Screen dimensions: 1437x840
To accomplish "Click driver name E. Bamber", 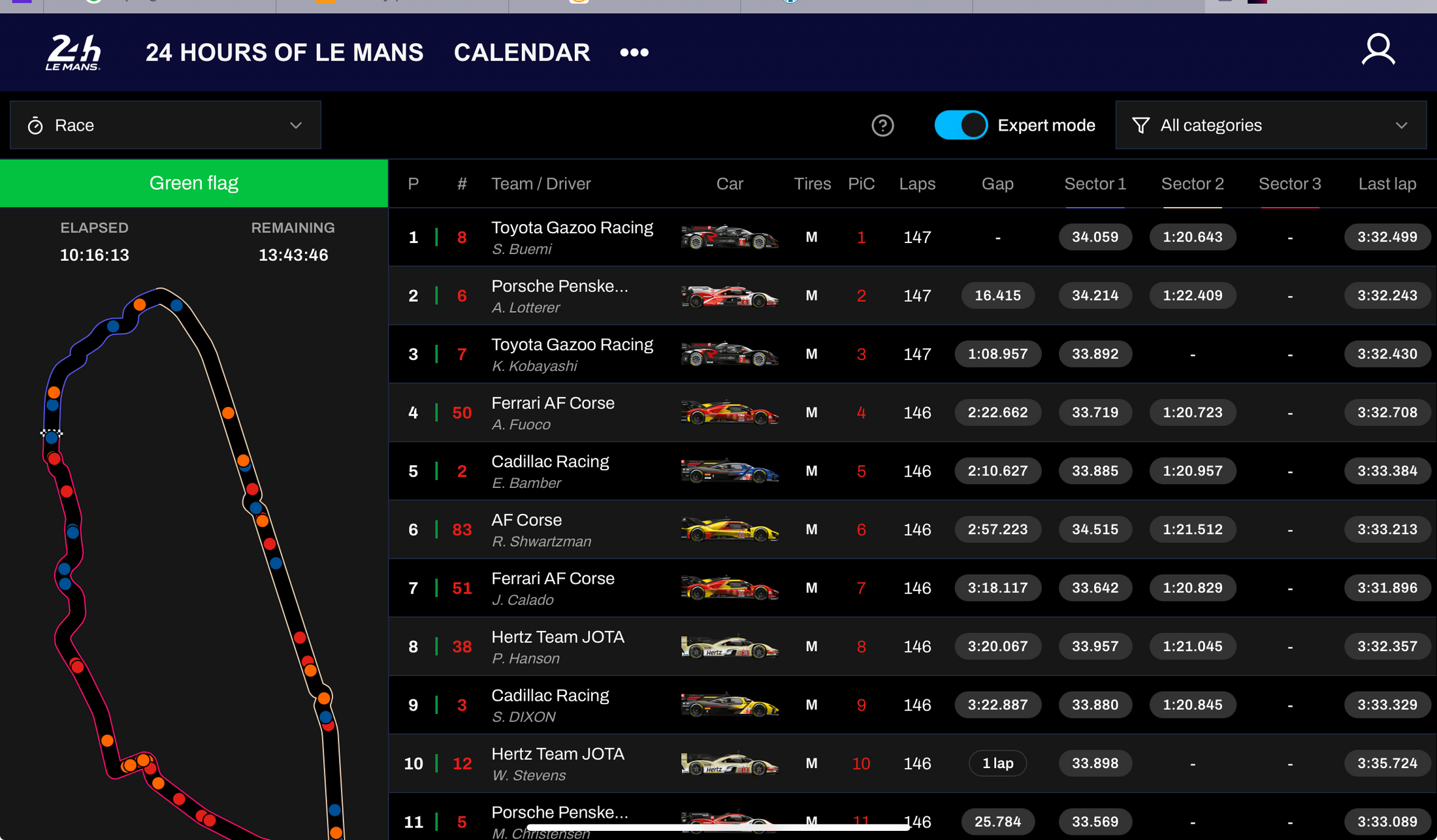I will click(x=526, y=483).
